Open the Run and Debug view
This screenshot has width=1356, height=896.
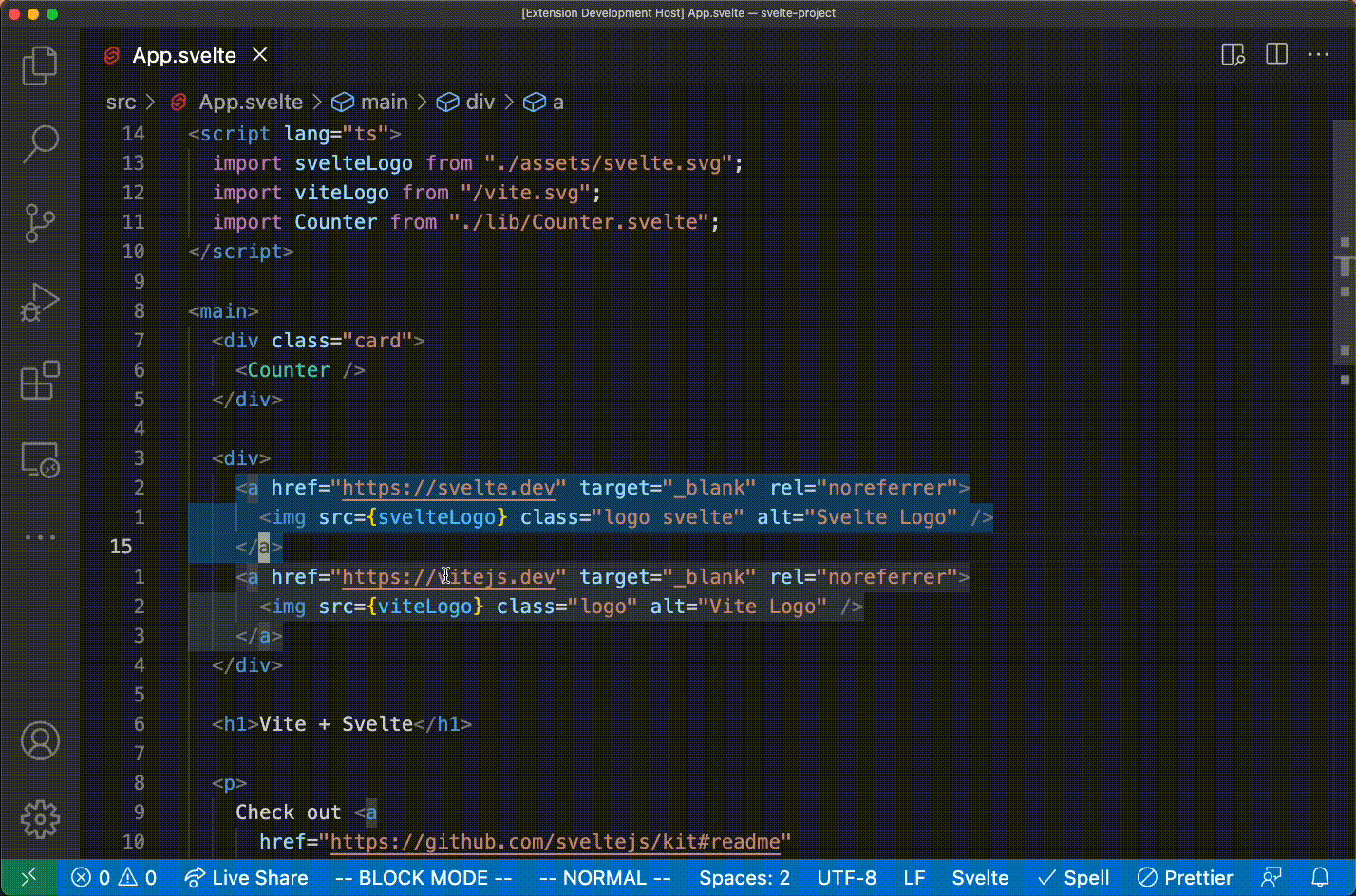coord(40,303)
